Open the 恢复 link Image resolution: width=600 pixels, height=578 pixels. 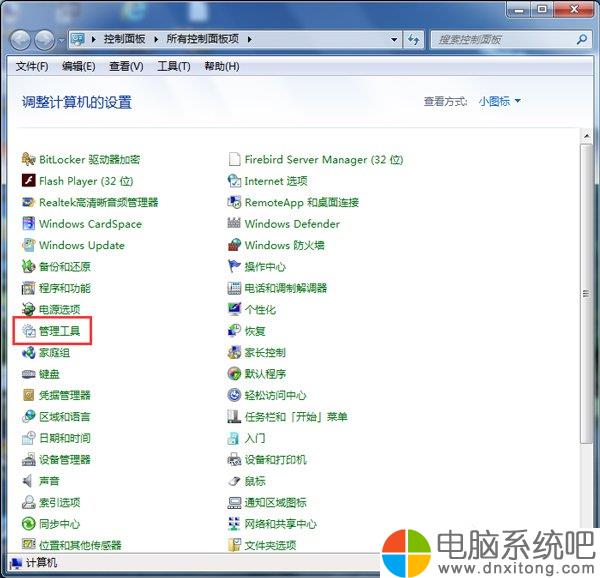pyautogui.click(x=255, y=331)
